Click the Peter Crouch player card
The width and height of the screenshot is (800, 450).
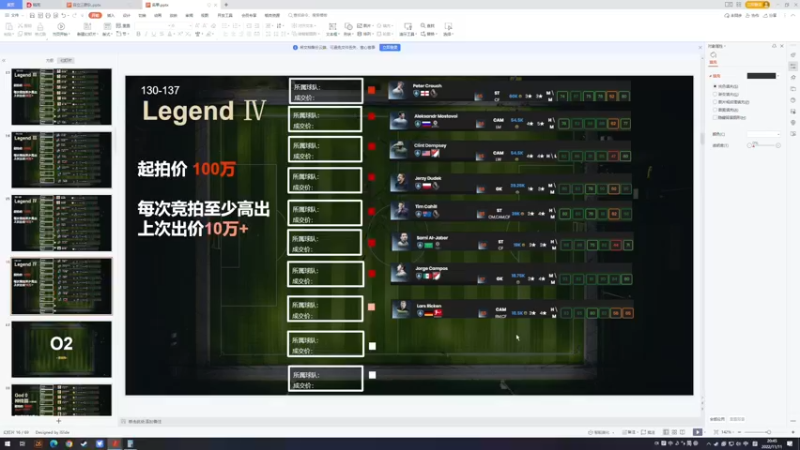509,91
